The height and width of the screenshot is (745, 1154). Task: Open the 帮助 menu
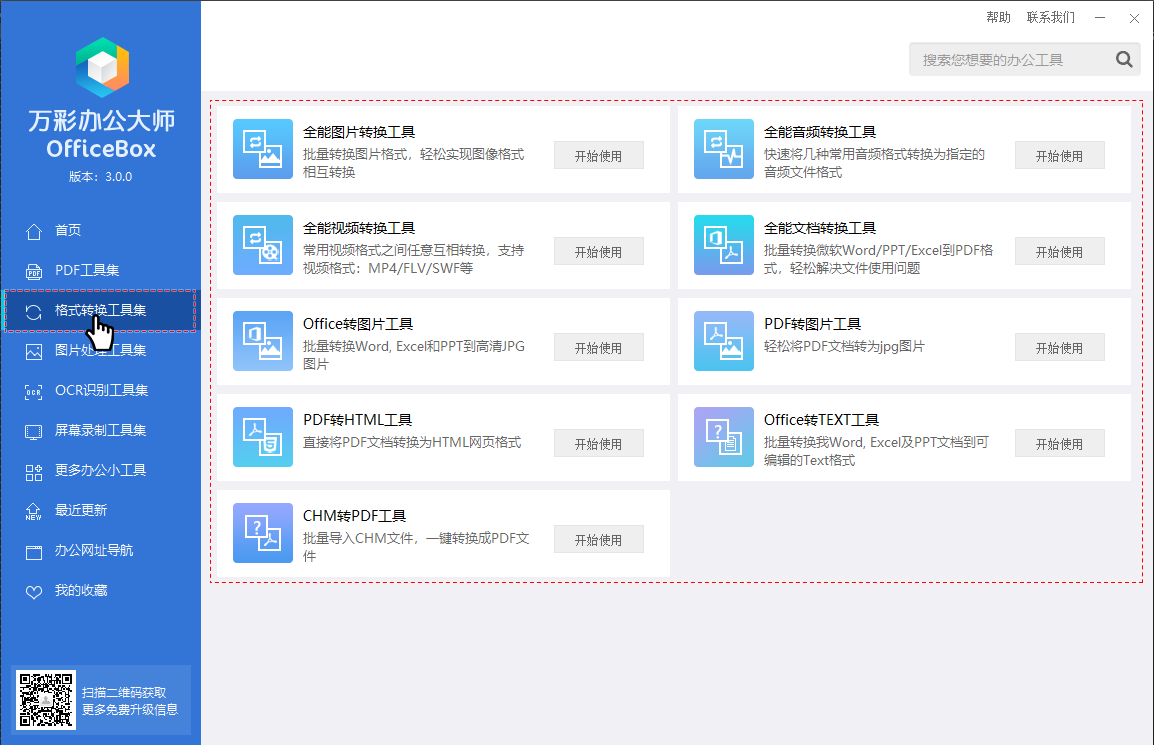click(x=998, y=17)
